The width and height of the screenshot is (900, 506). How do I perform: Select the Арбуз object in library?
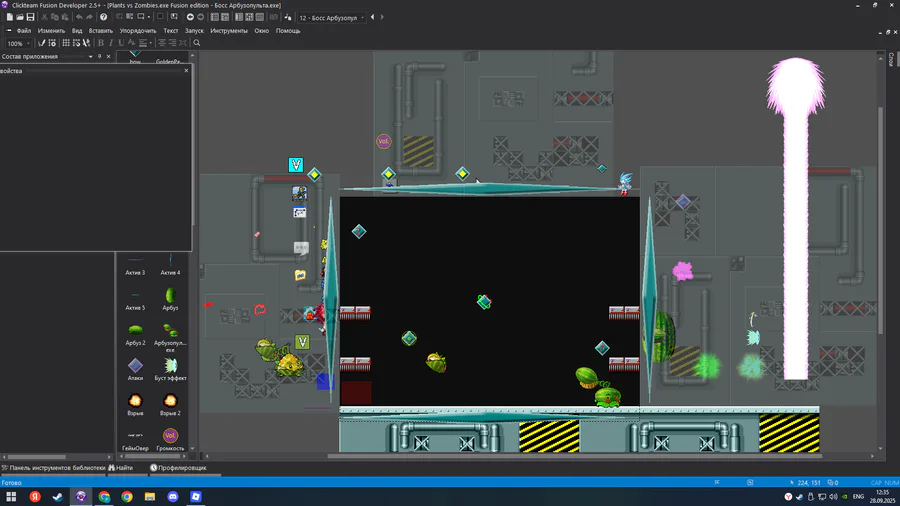(x=170, y=299)
